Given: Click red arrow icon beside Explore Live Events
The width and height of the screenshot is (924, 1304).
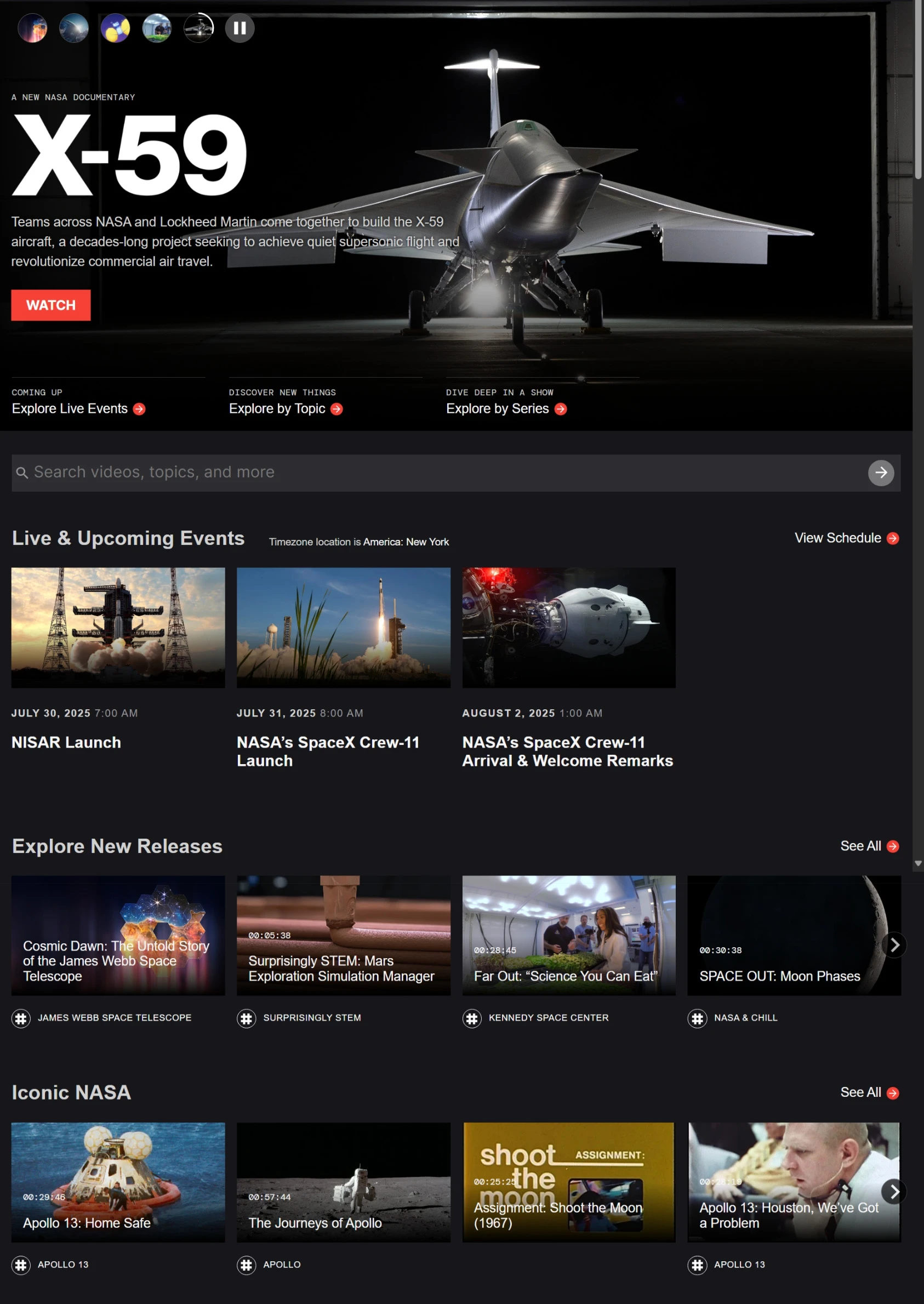Looking at the screenshot, I should 139,409.
